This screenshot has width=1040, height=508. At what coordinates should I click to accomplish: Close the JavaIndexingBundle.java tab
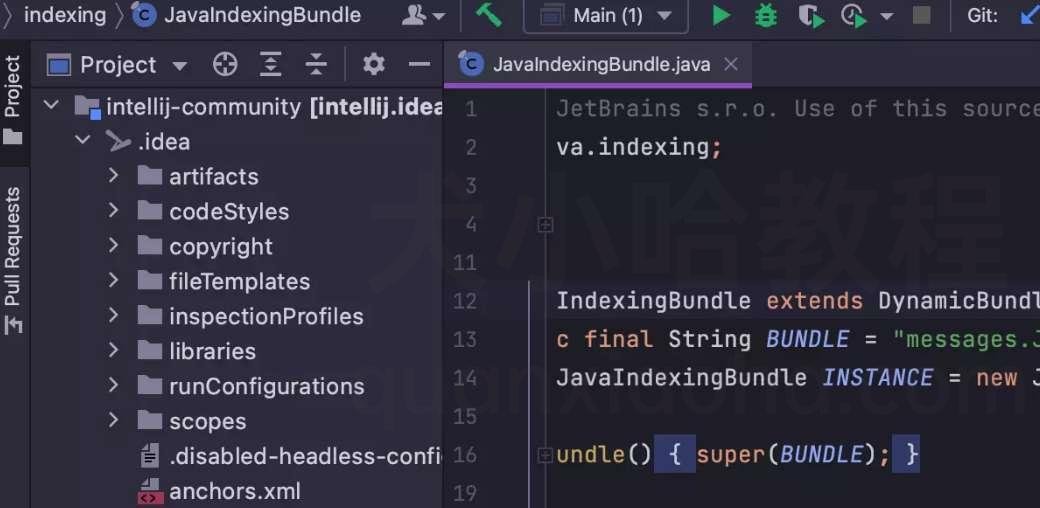[730, 64]
